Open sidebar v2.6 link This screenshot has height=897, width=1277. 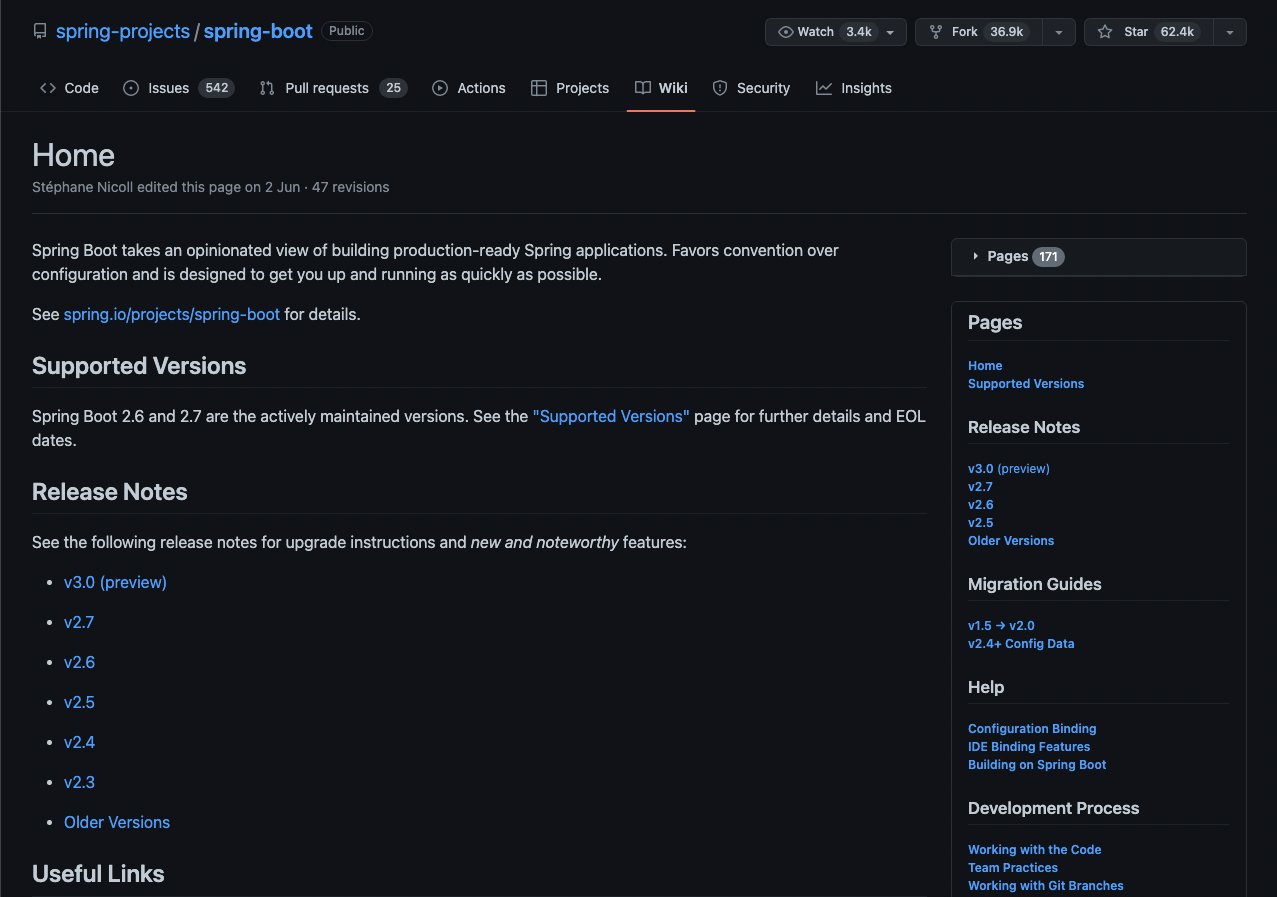(981, 505)
